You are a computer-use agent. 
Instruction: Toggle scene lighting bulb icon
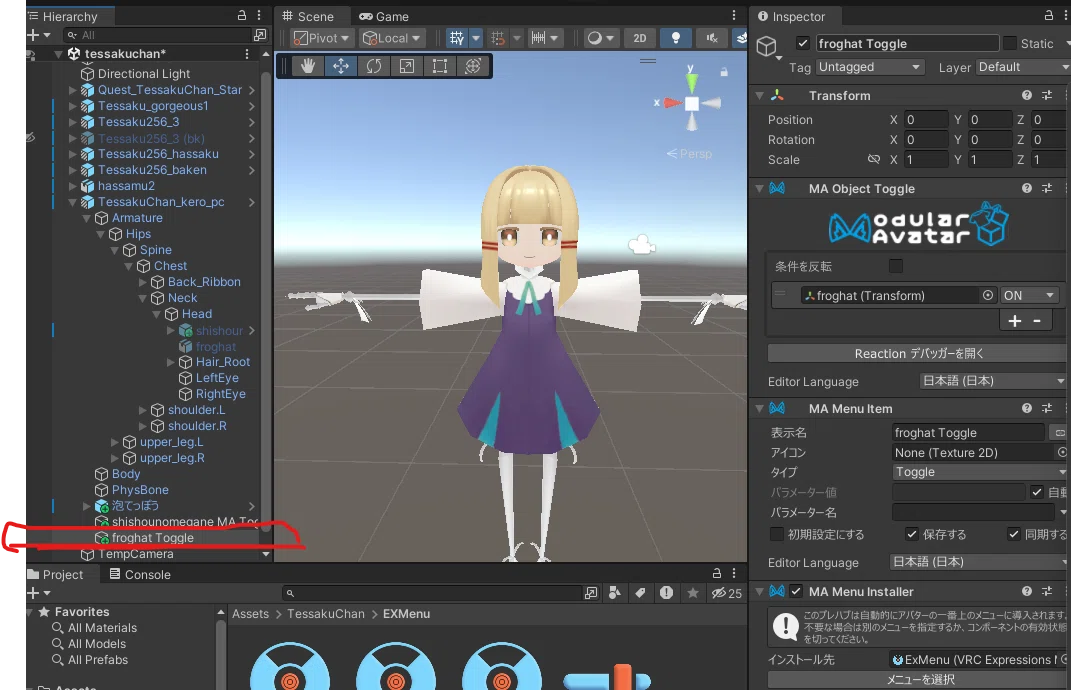click(x=676, y=38)
